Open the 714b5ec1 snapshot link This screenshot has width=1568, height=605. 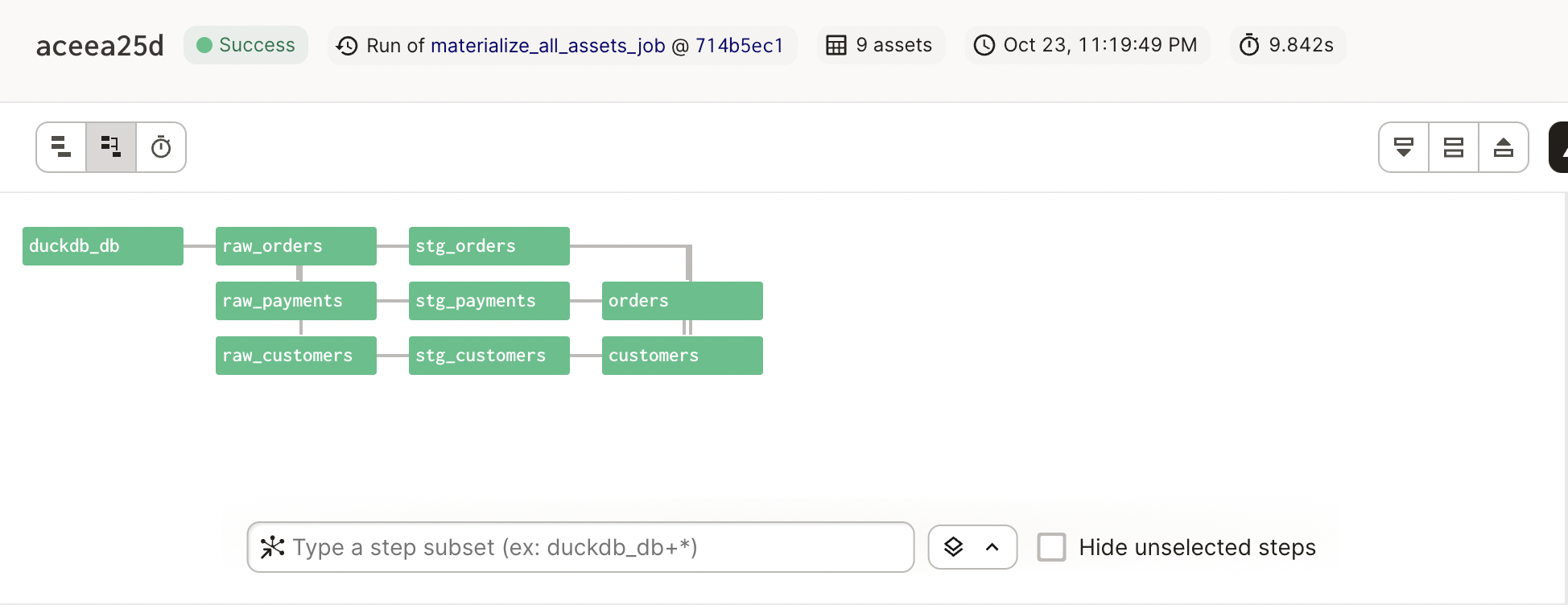[x=739, y=45]
